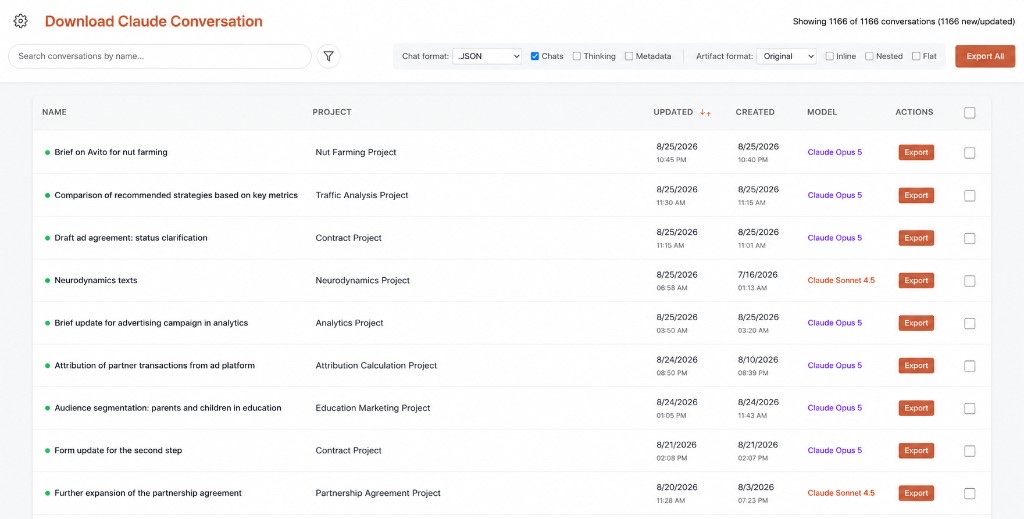
Task: Click Claude Sonnet 4.5 in Neurodynamics row
Action: [x=841, y=280]
